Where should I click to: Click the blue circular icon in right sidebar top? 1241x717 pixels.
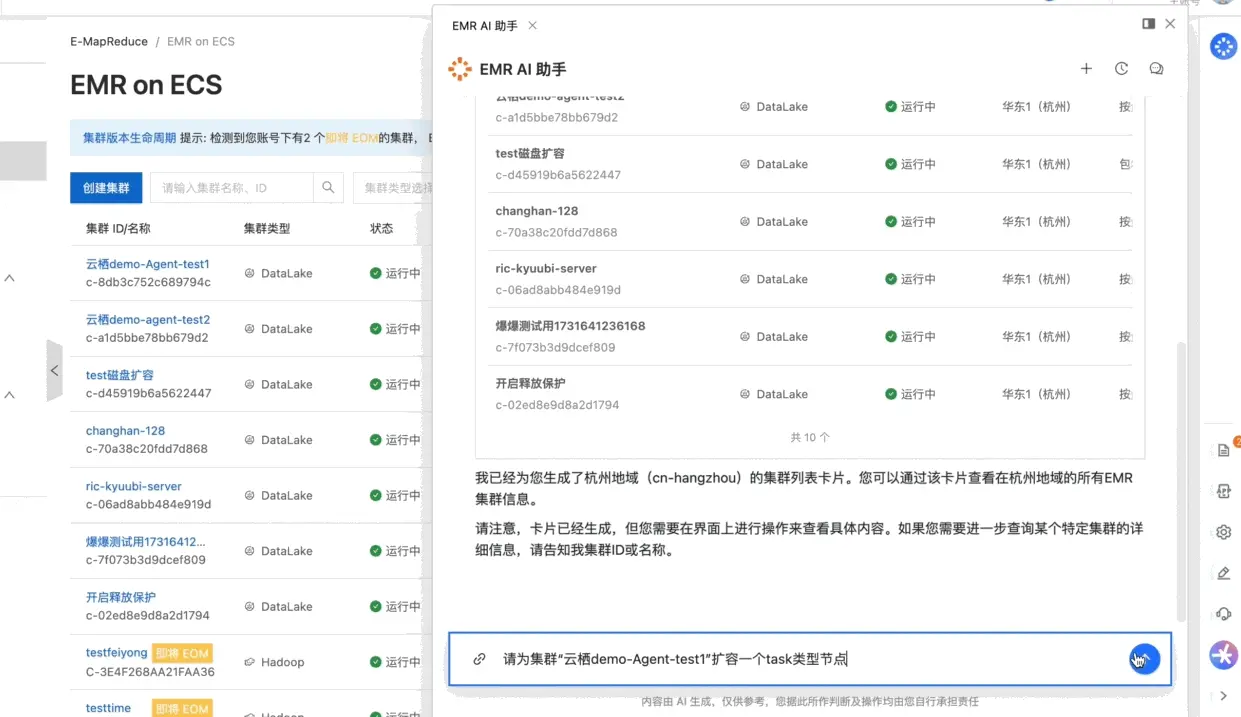(x=1224, y=46)
